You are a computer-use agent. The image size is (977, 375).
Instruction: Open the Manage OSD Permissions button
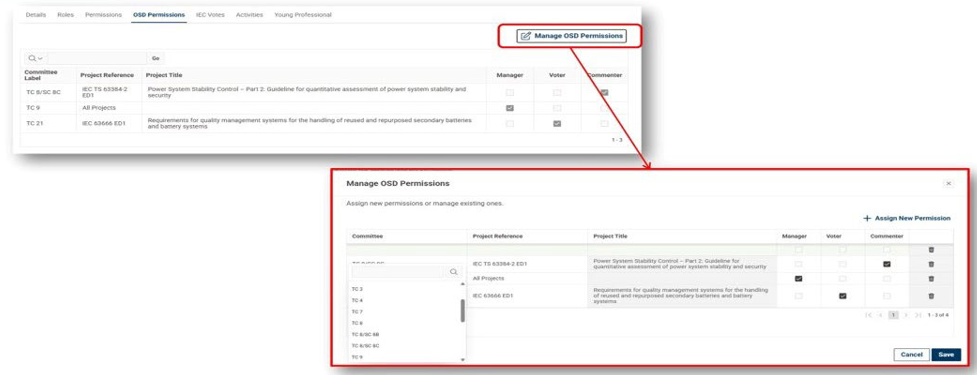571,36
